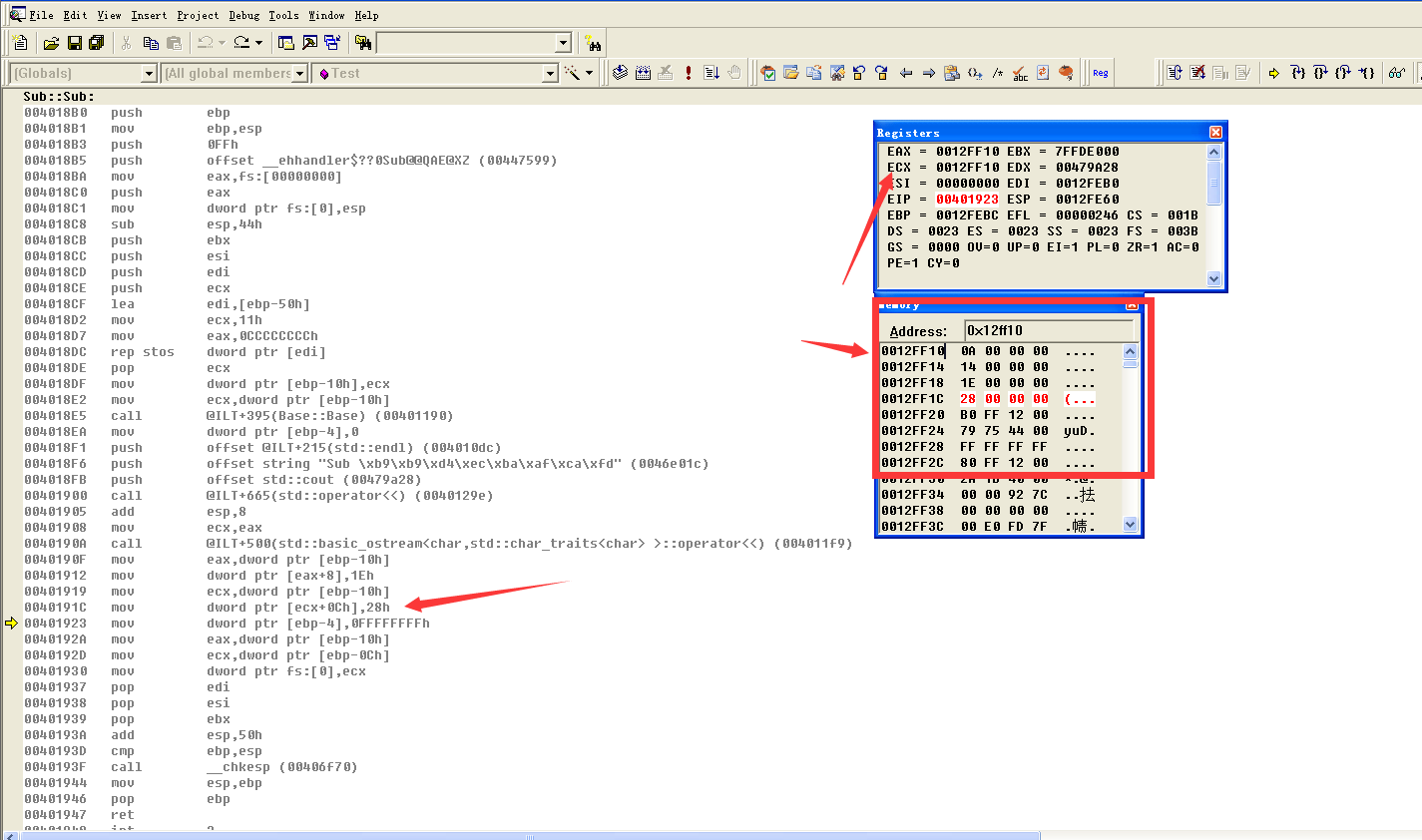Toggle the Output window icon
Viewport: 1422px width, 840px height.
309,43
